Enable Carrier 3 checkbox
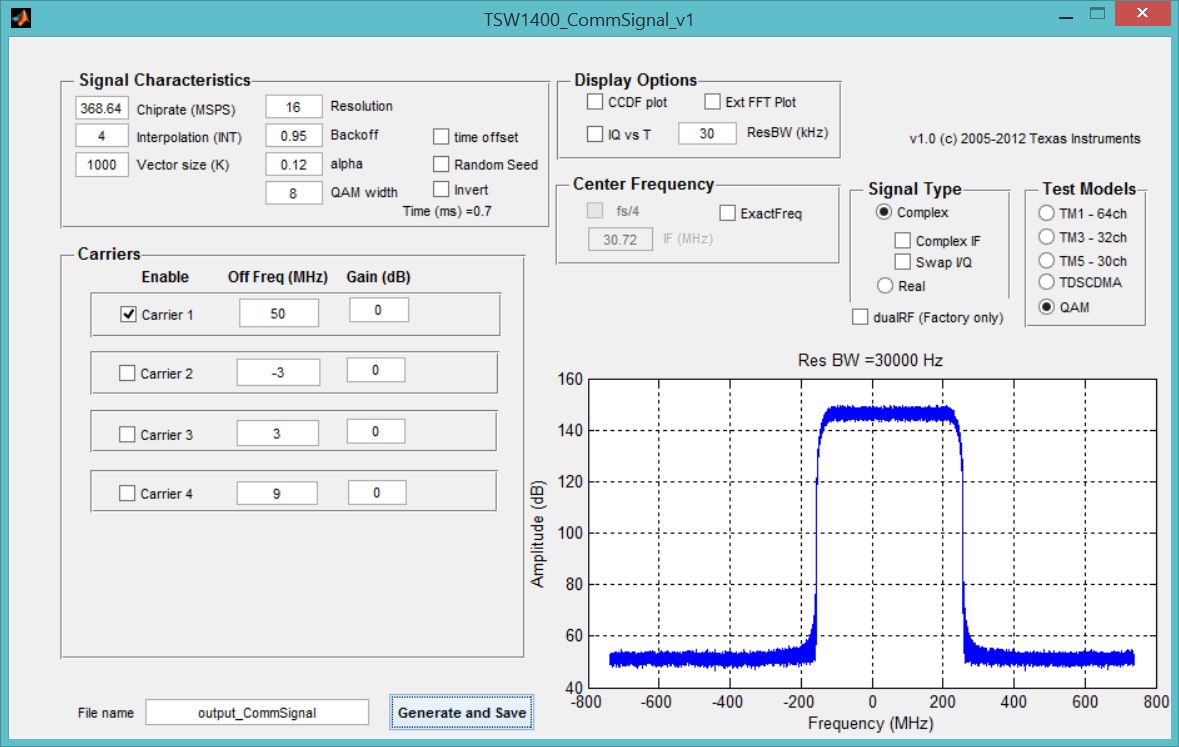 (127, 434)
